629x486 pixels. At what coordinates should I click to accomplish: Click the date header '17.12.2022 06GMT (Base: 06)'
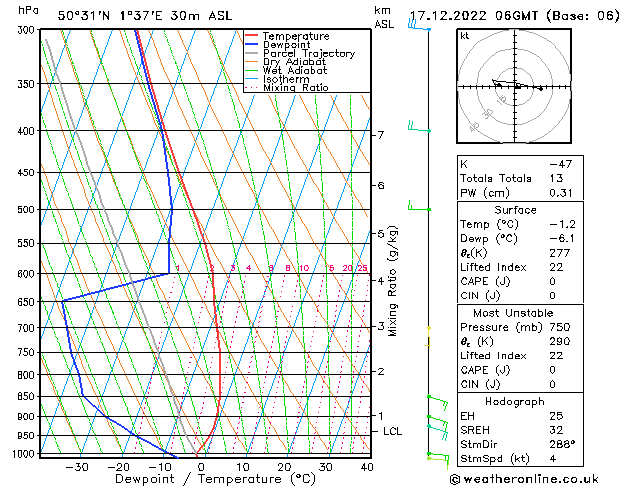click(x=514, y=16)
